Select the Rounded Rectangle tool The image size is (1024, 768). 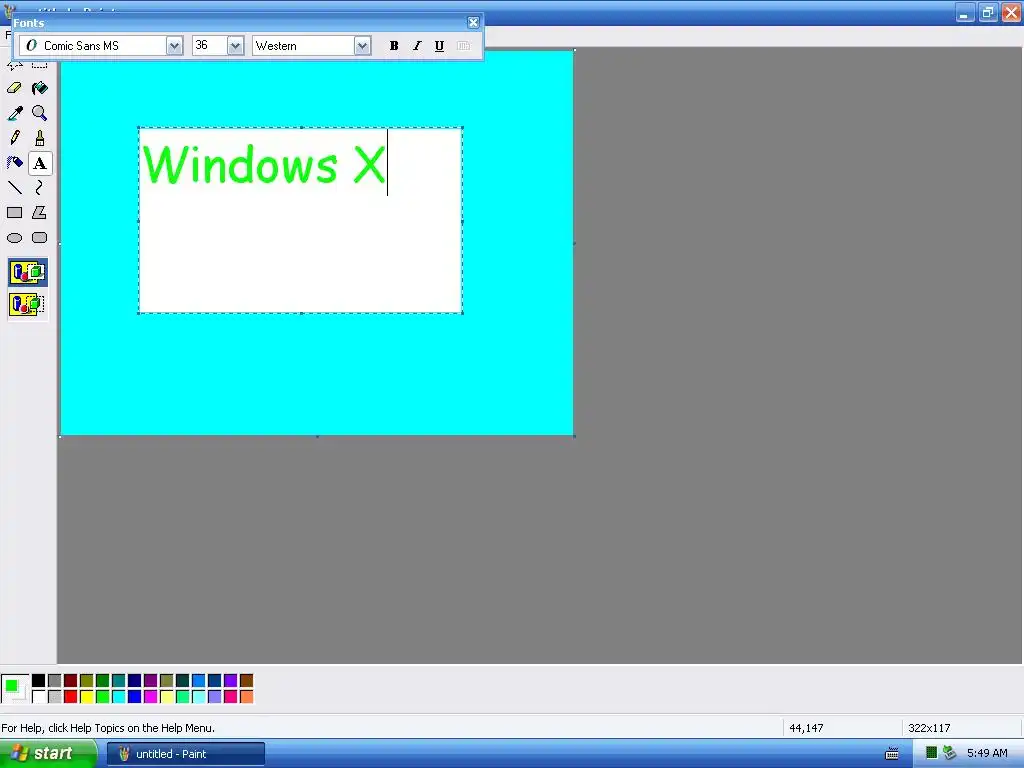click(x=40, y=238)
